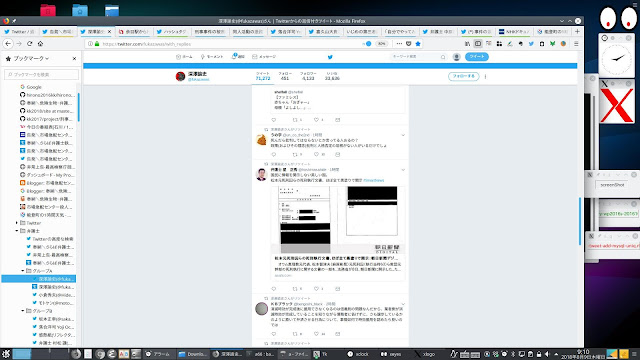
Task: Open the Twitter Home nav item
Action: [x=184, y=57]
